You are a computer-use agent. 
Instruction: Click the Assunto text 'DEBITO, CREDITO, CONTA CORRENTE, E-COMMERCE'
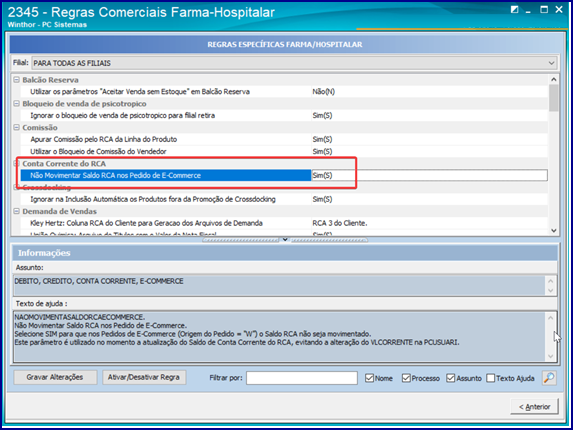tap(99, 281)
